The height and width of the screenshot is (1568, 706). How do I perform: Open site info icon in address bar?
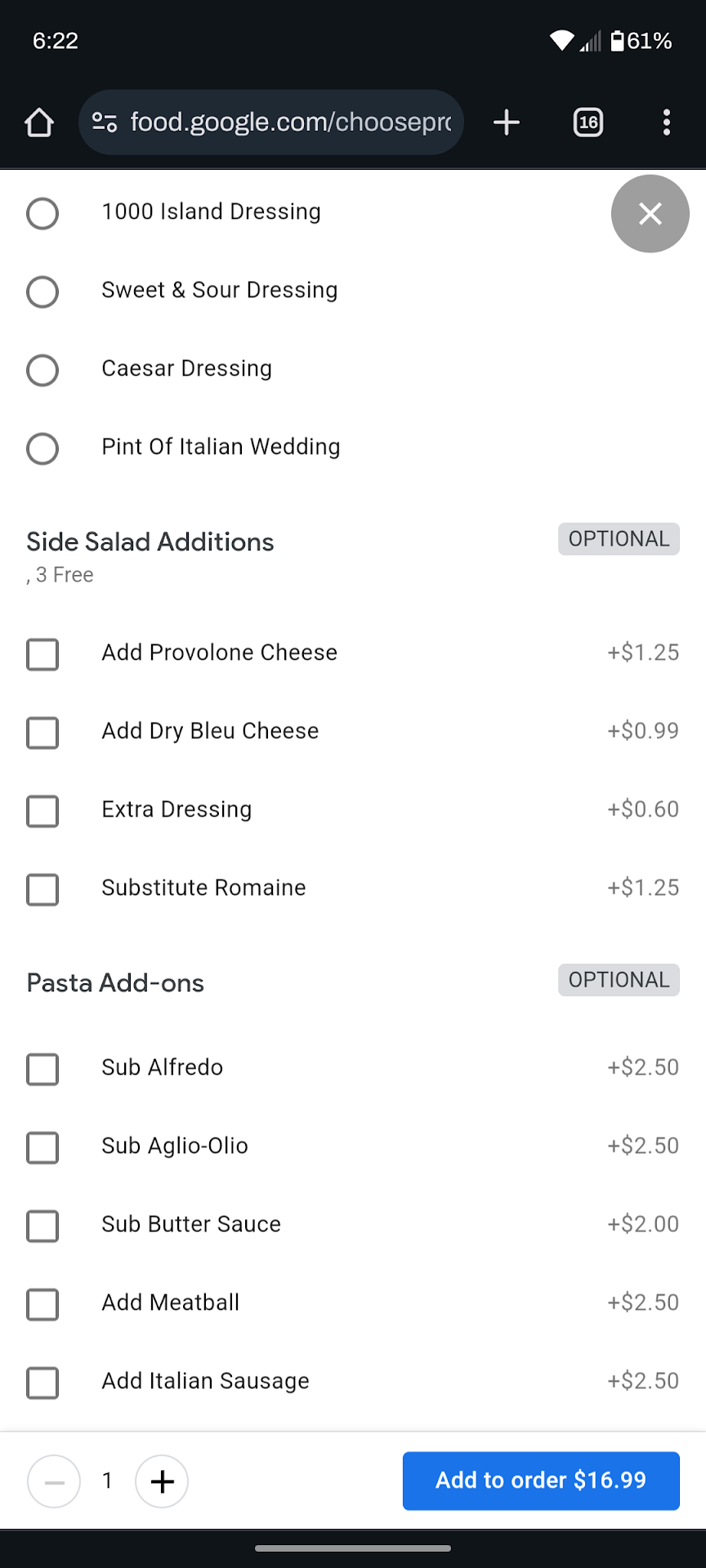105,122
